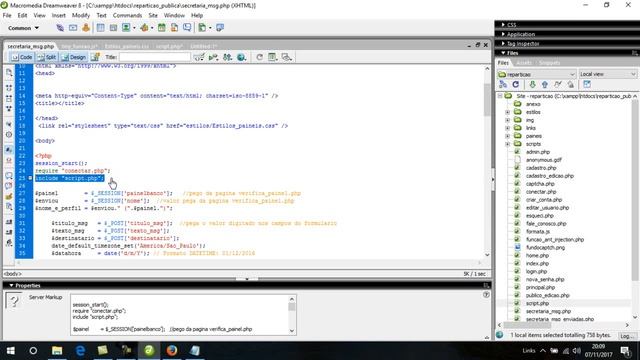Click the green Get Files arrow
Viewport: 640px width, 360px height.
pos(532,84)
